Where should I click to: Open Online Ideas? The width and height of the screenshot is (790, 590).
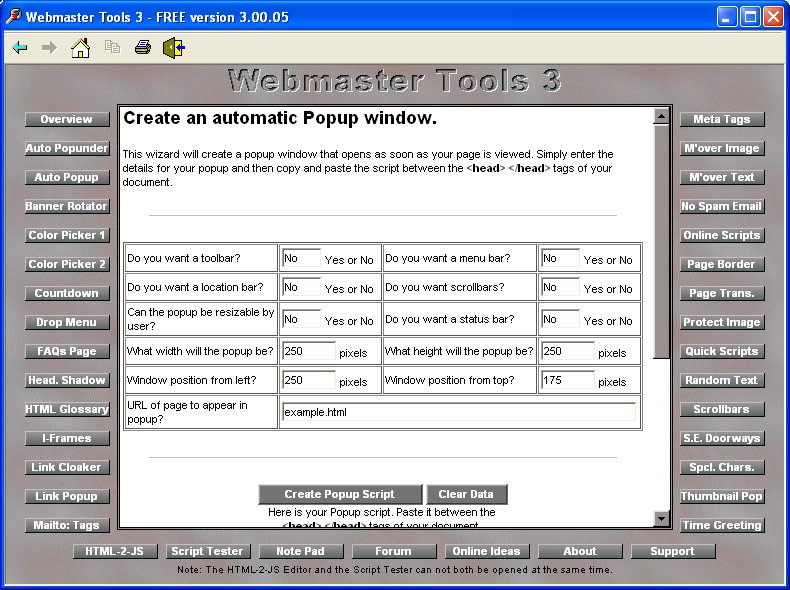coord(487,551)
